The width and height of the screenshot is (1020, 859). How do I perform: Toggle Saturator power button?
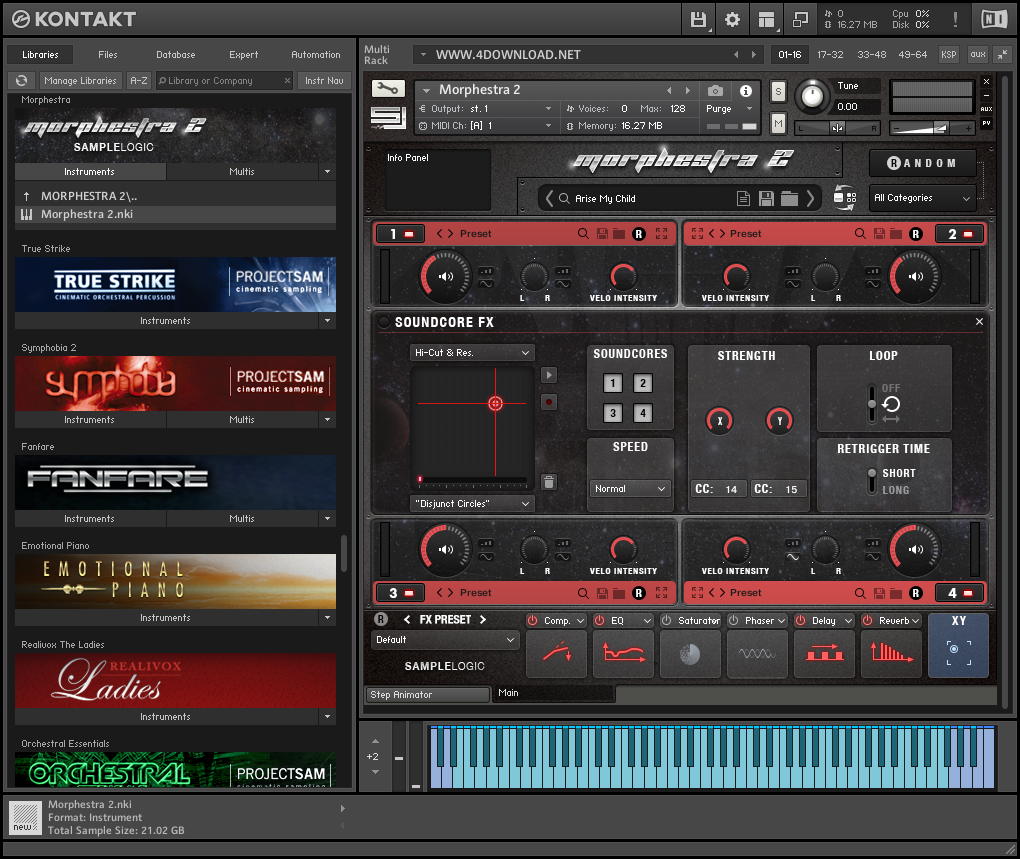(x=666, y=620)
